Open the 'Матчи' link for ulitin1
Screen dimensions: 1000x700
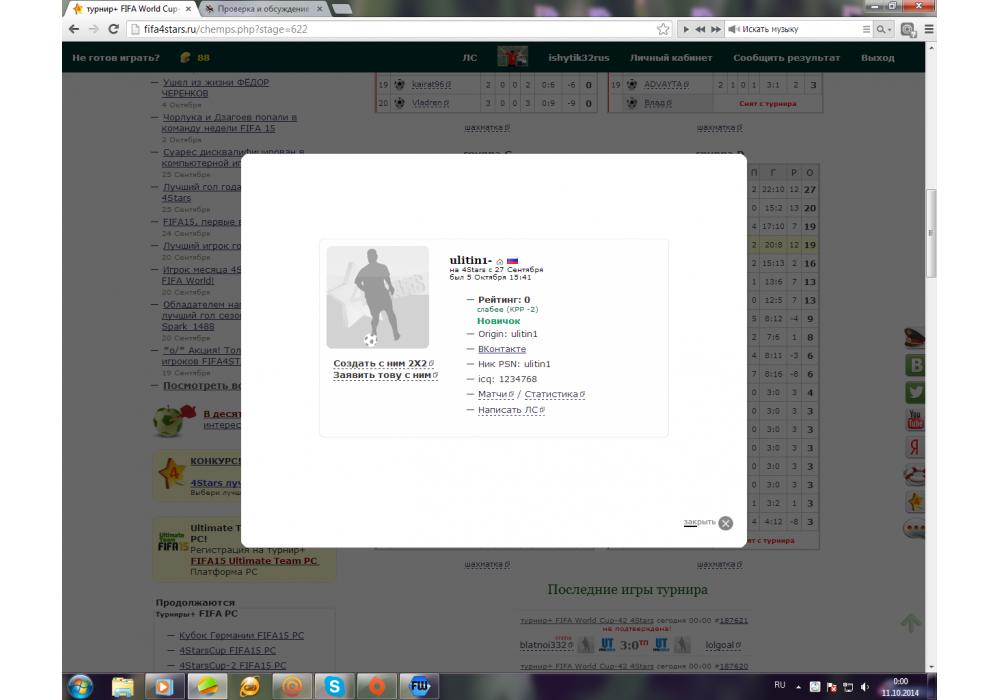(x=496, y=395)
